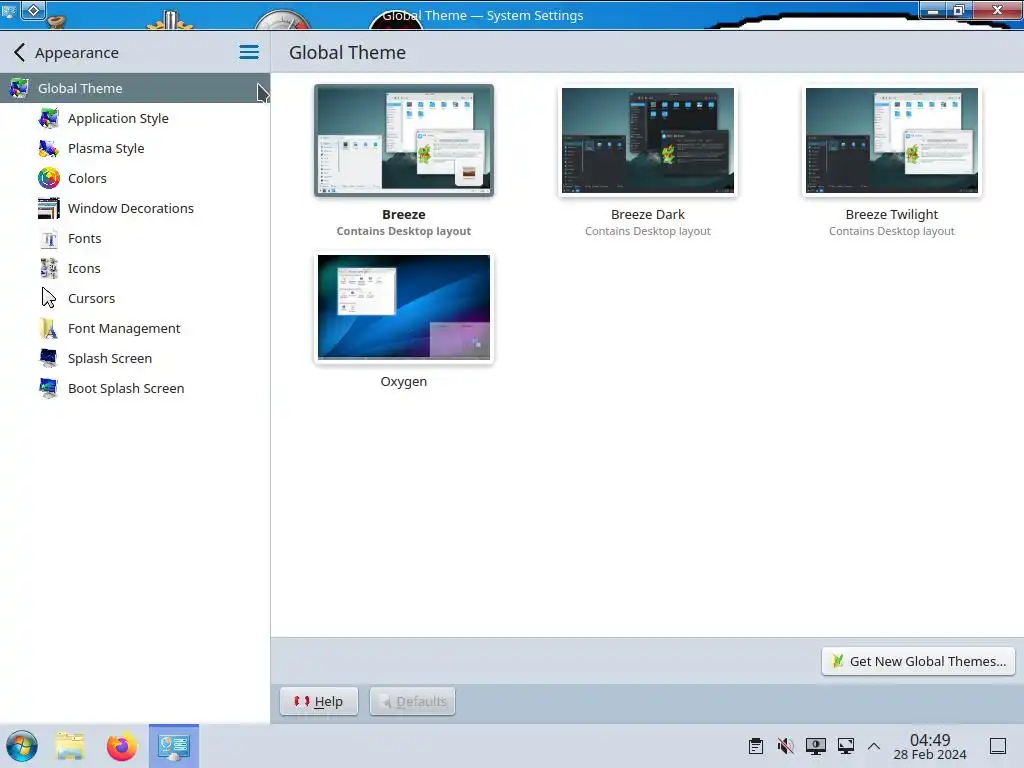Open Fonts settings page
Viewport: 1024px width, 768px height.
click(135, 238)
